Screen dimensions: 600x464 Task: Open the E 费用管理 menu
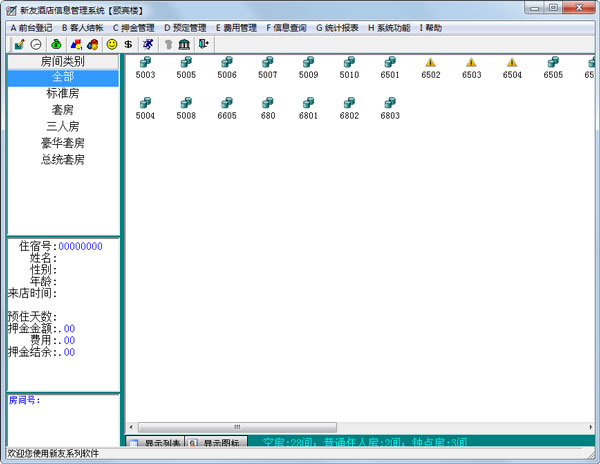(236, 28)
